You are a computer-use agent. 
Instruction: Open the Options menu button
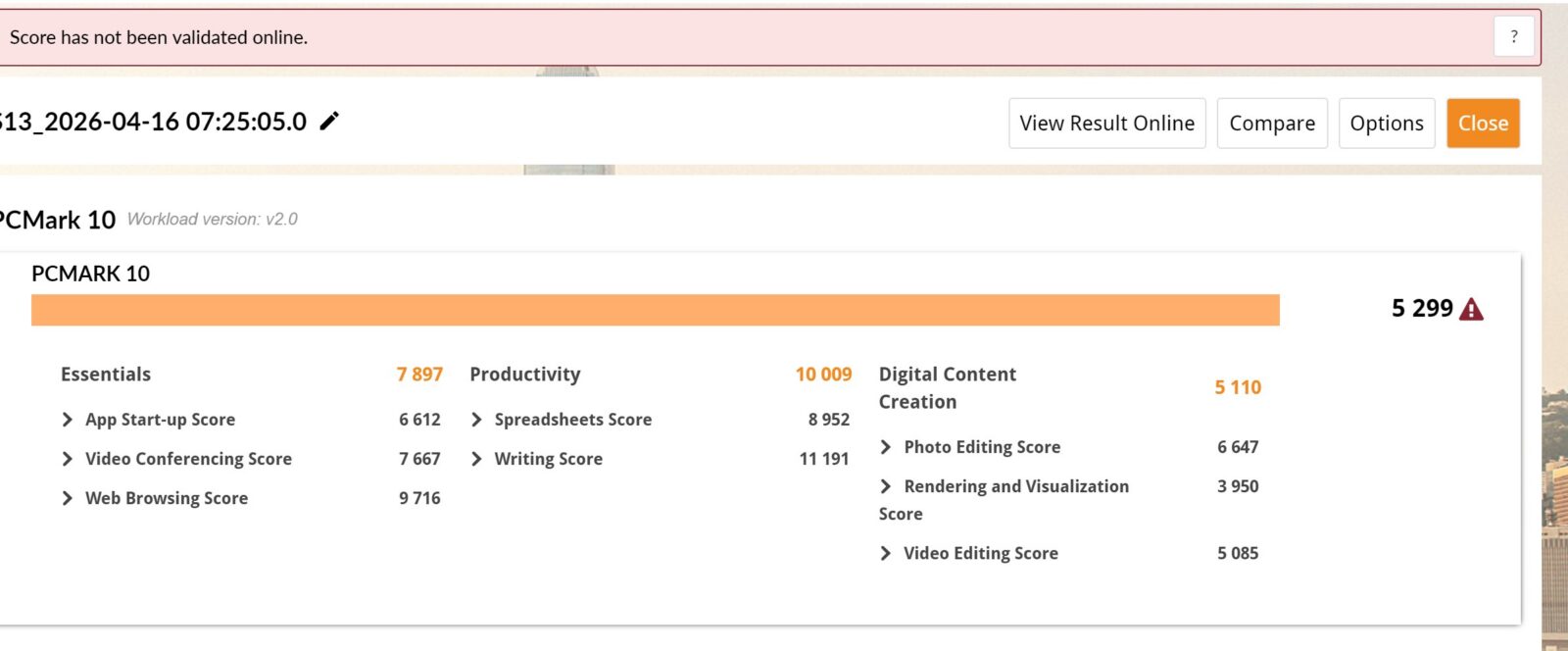[1386, 124]
